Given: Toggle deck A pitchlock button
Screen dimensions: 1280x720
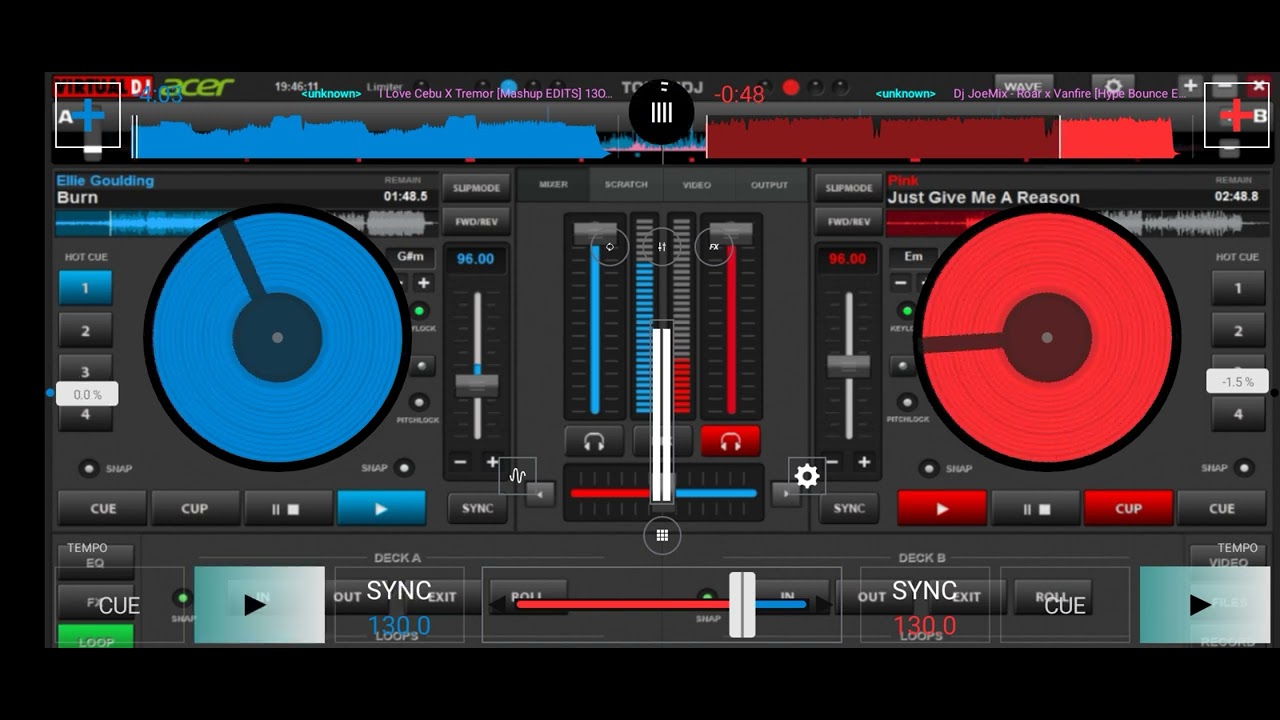Looking at the screenshot, I should point(420,402).
